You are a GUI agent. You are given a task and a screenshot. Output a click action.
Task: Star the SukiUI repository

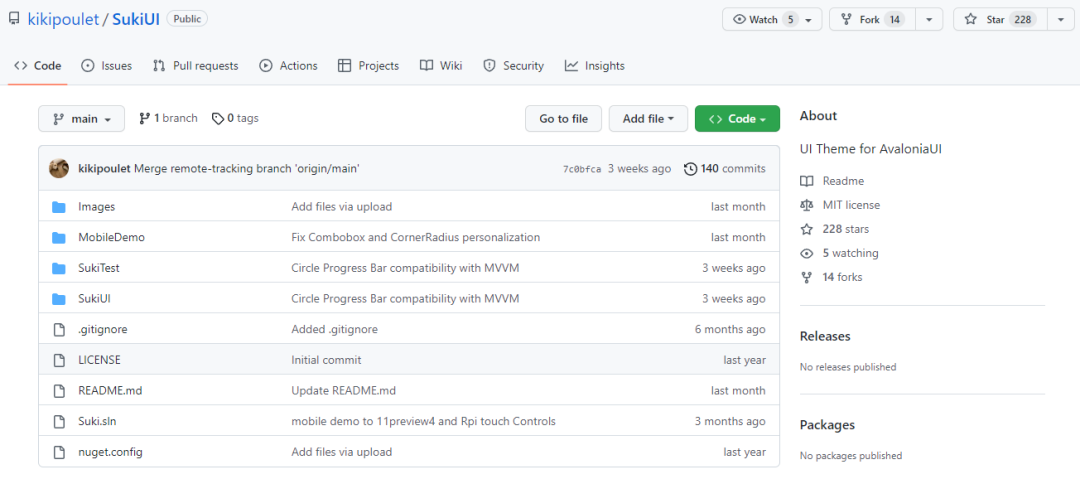click(1000, 19)
